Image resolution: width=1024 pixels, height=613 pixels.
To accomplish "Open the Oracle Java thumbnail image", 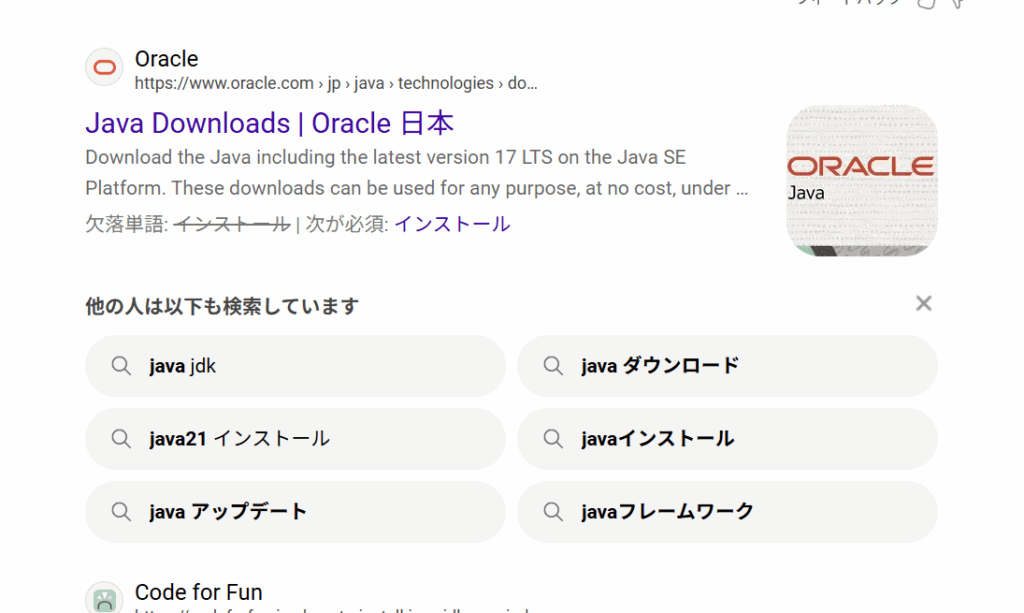I will click(861, 180).
